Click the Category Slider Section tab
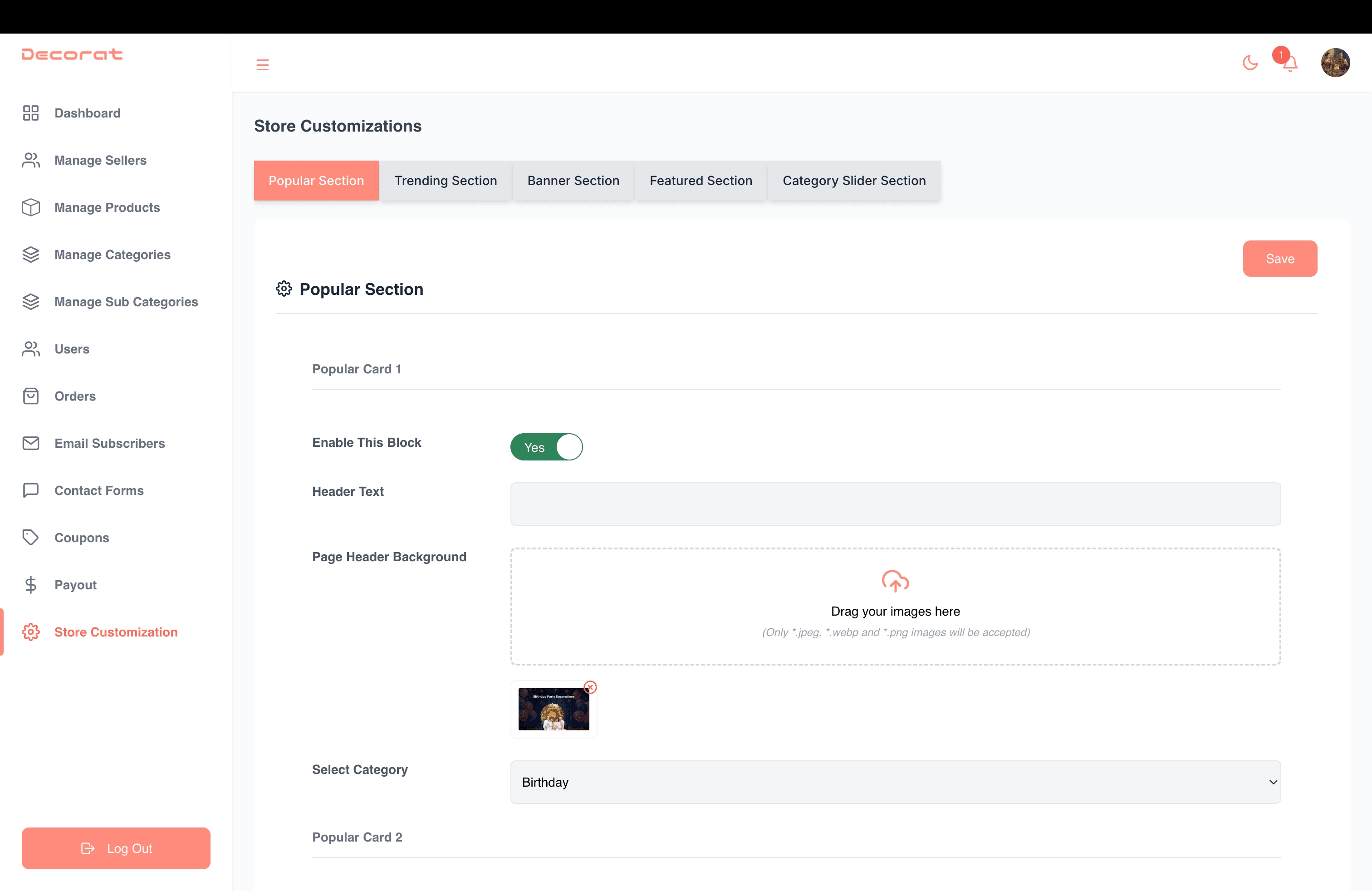The image size is (1372, 891). [x=854, y=181]
